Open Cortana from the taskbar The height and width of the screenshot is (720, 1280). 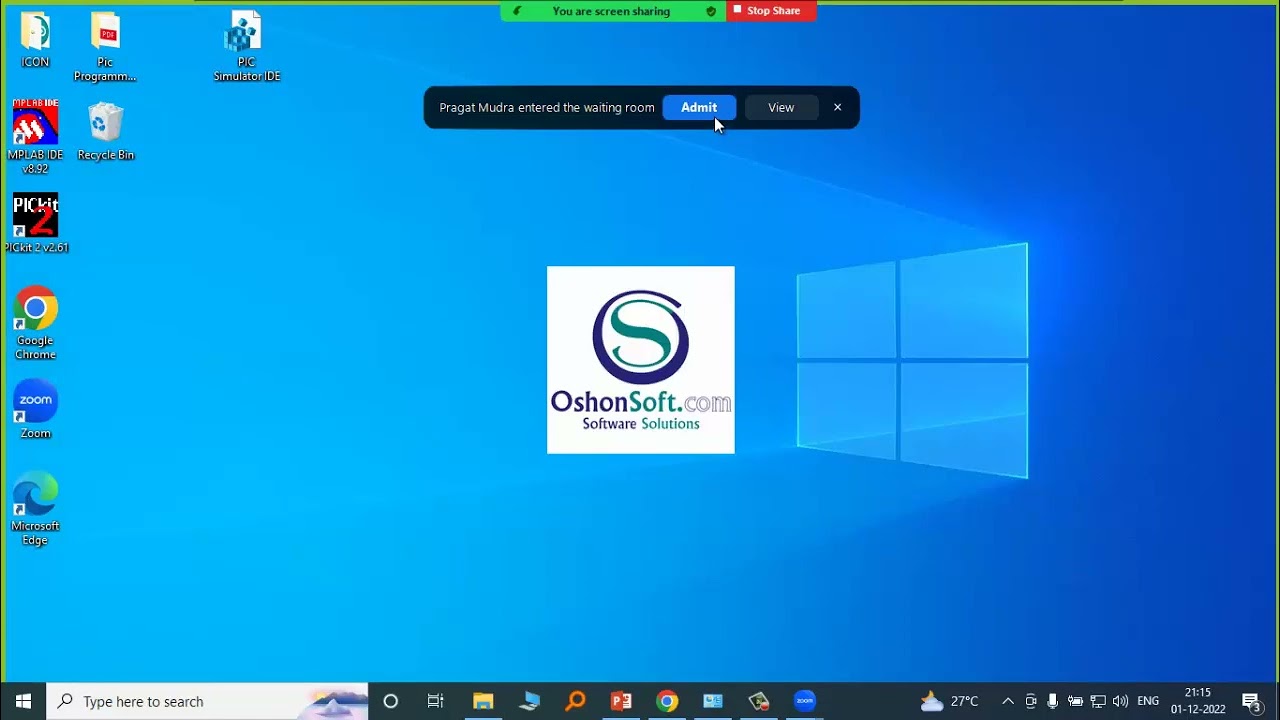click(391, 701)
